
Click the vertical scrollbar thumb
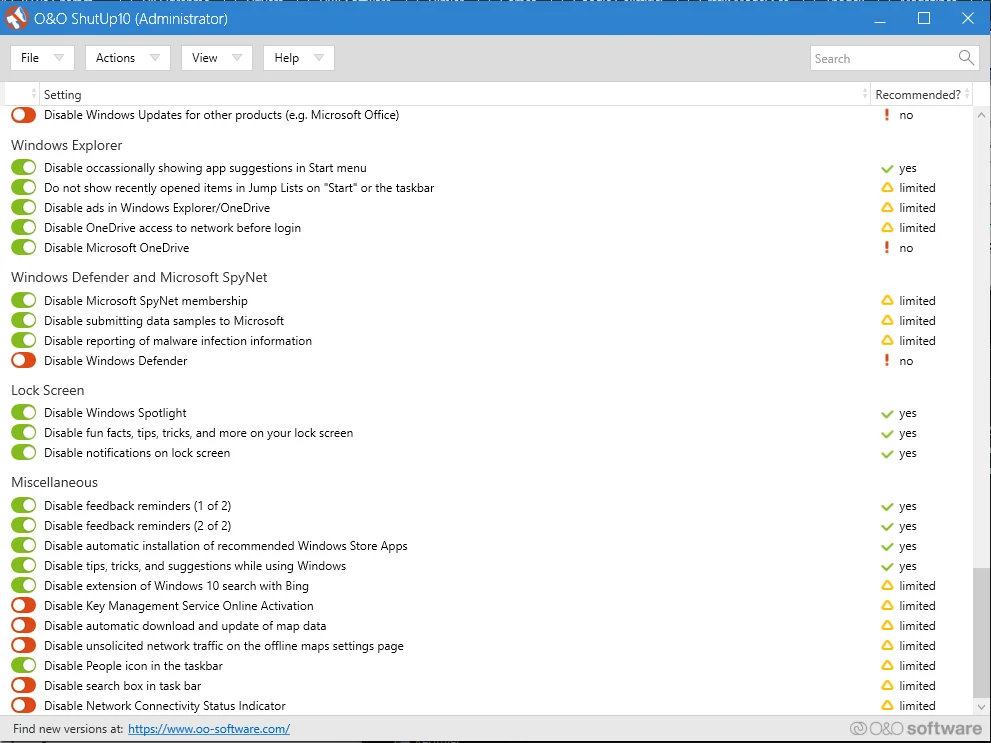[x=981, y=632]
